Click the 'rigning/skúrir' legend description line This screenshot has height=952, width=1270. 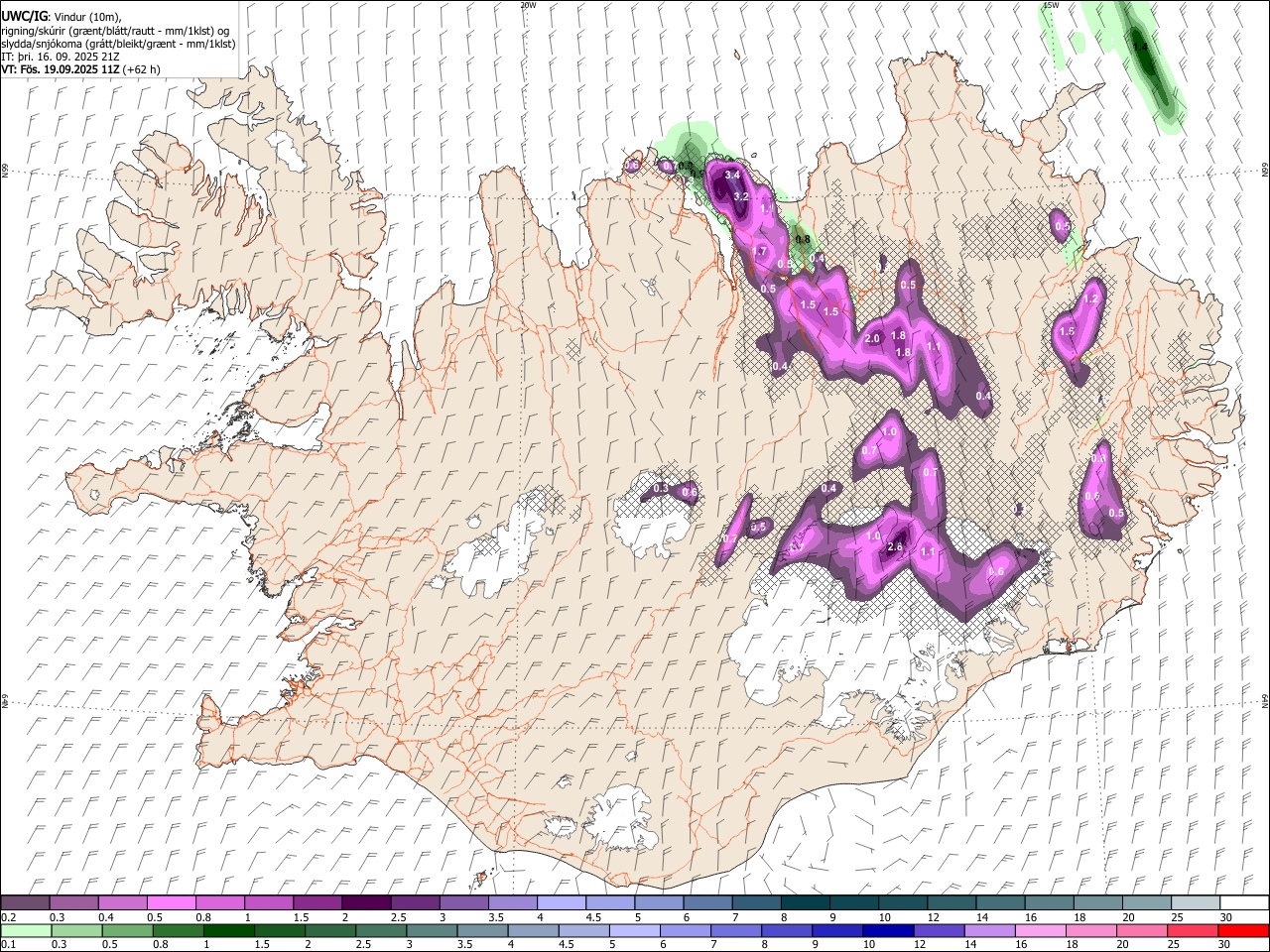click(115, 30)
